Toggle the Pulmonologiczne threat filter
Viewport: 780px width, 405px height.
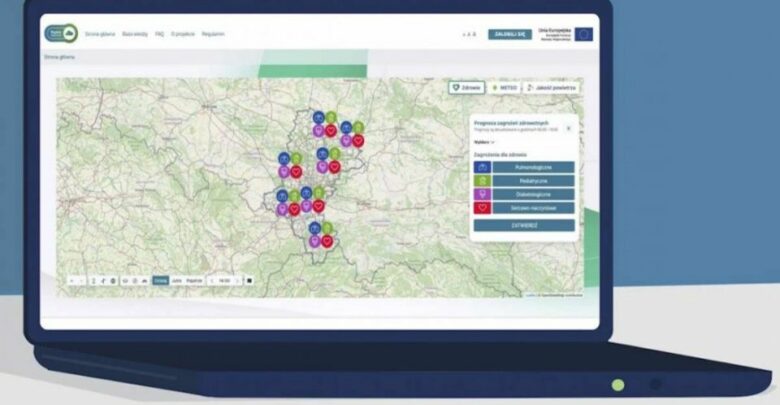click(x=533, y=167)
